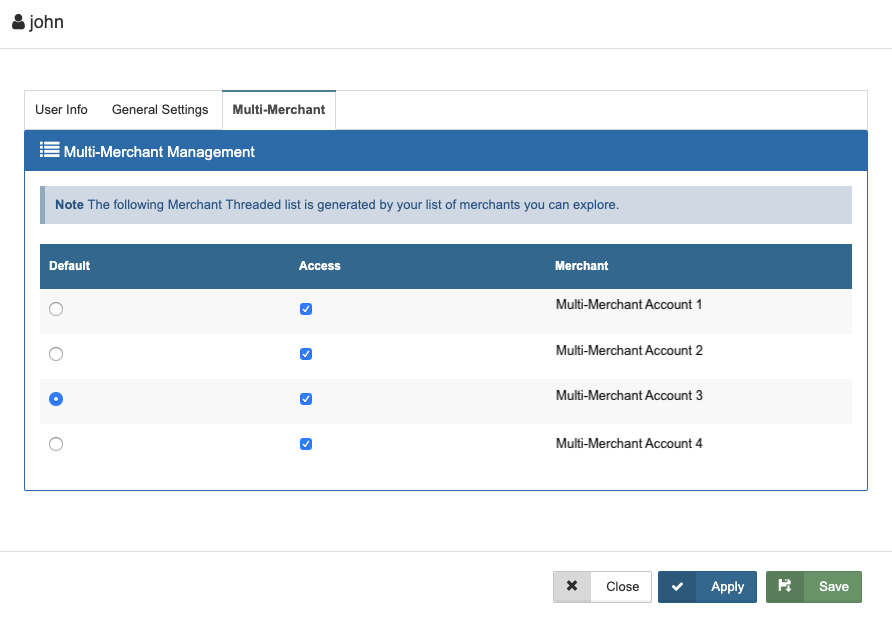Select the Multi-Merchant tab
The height and width of the screenshot is (620, 892).
pos(278,109)
